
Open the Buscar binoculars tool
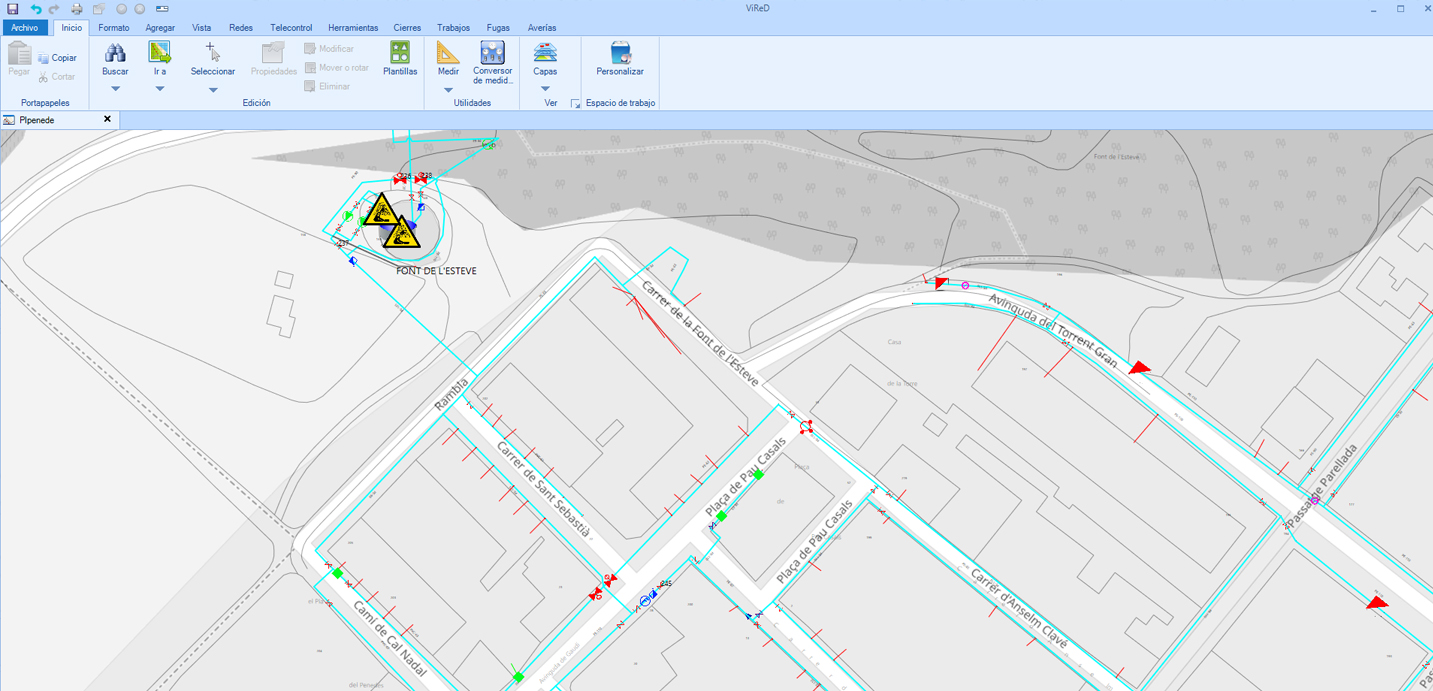(x=115, y=53)
